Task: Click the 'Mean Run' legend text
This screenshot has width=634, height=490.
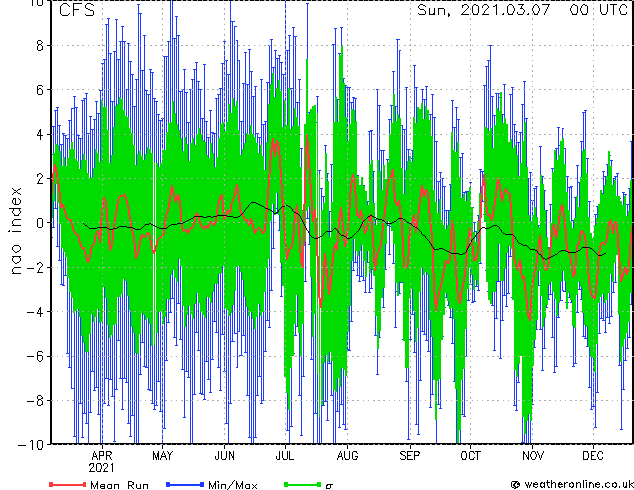Action: click(x=119, y=485)
